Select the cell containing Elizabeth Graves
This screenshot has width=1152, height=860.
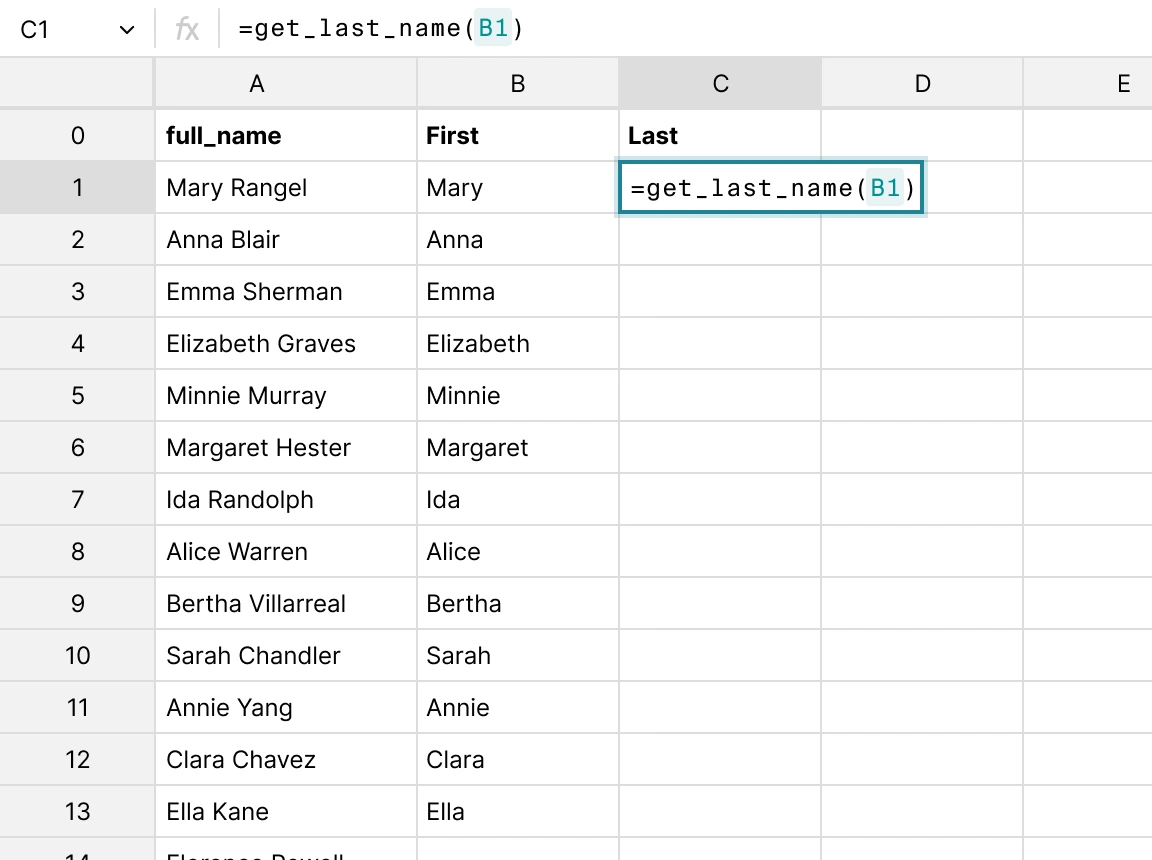coord(256,343)
